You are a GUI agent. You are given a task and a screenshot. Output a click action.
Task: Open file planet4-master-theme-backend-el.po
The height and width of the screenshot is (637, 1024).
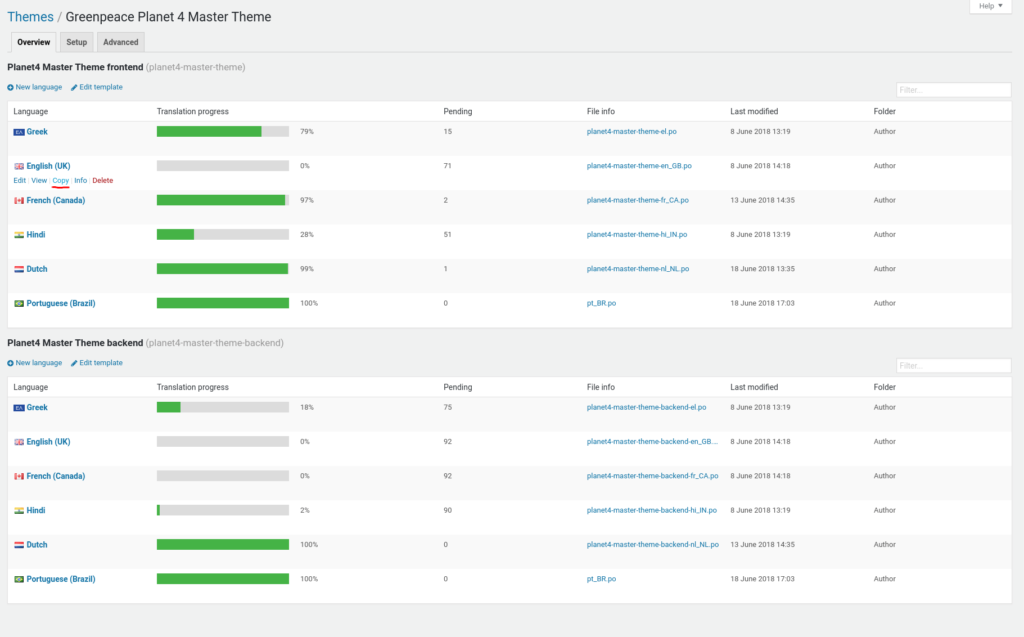click(647, 407)
